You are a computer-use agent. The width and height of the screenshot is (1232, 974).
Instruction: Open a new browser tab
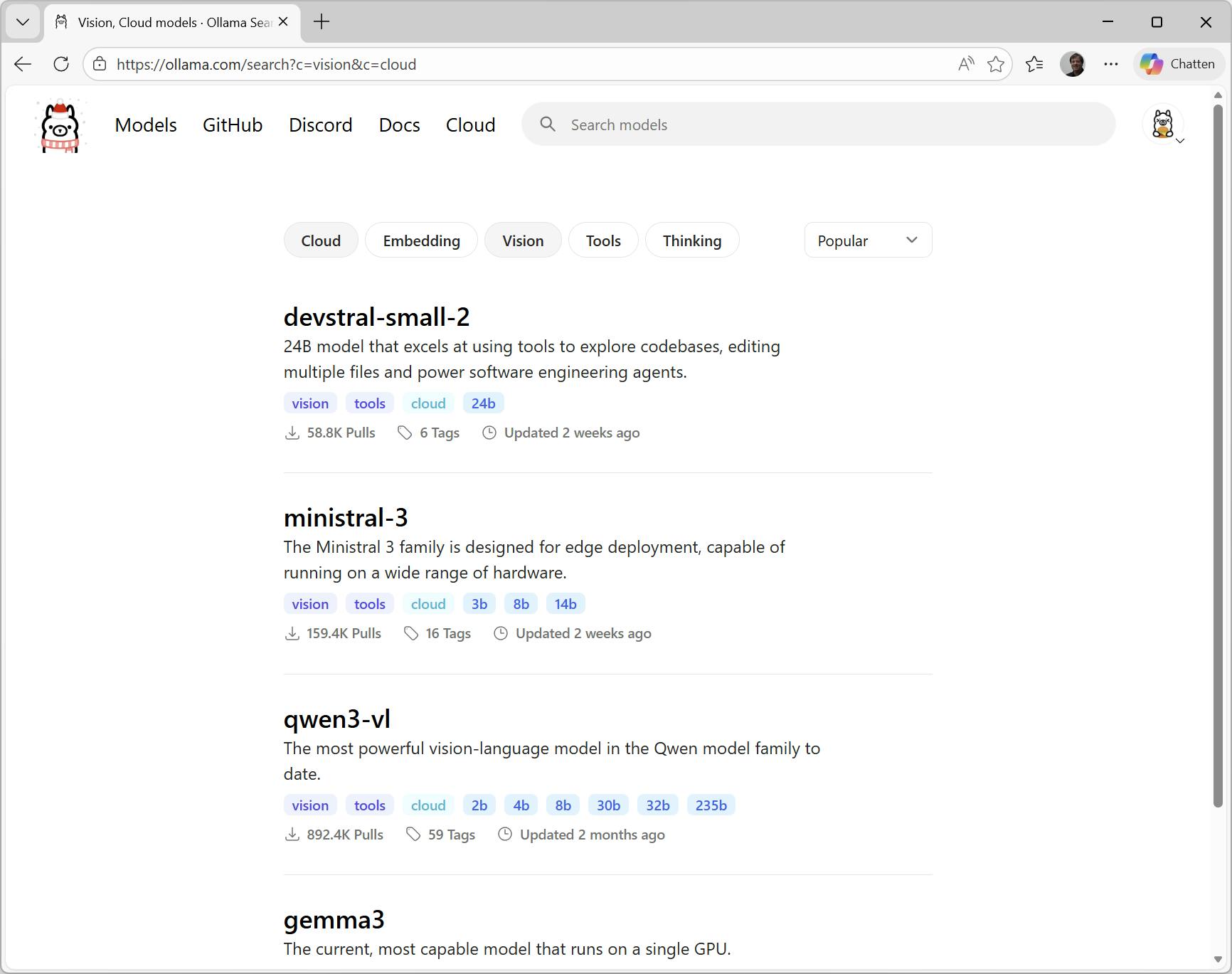point(322,22)
